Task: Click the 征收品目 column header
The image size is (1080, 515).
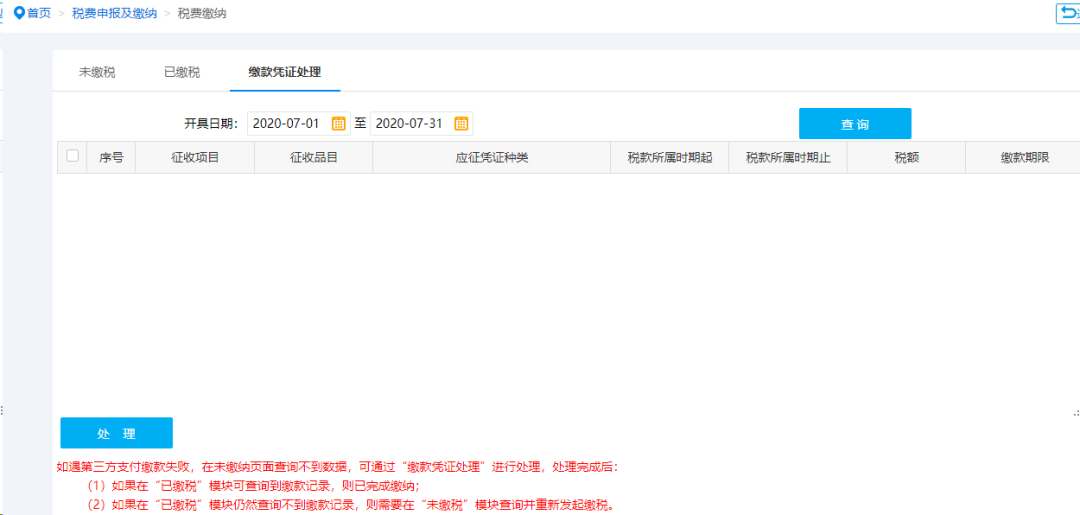Action: (314, 158)
